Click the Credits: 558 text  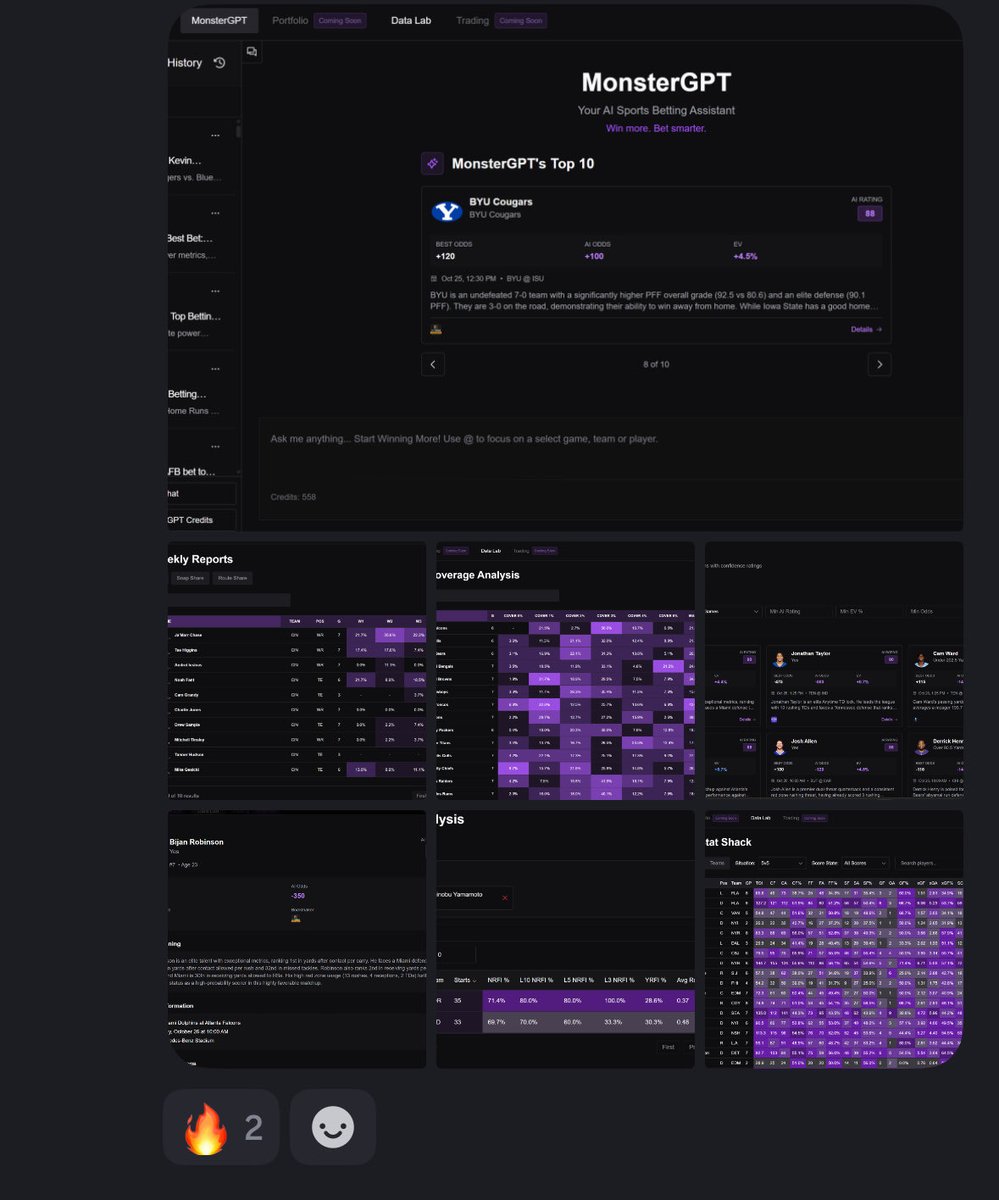coord(293,497)
